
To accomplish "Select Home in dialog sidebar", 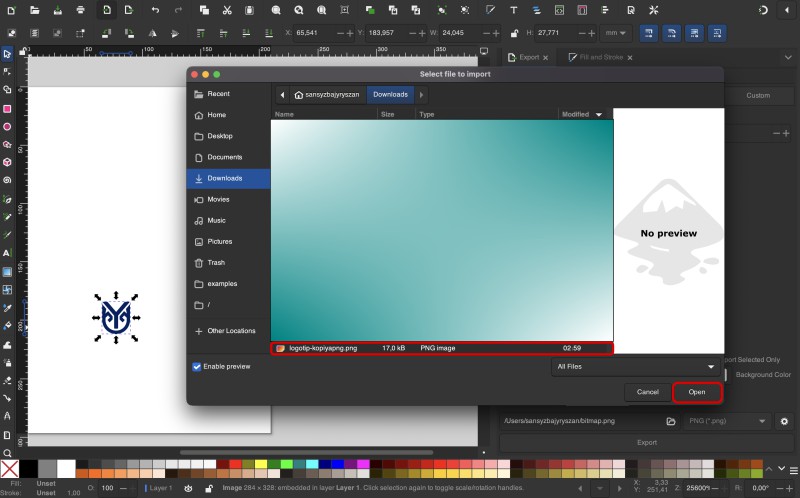I will [x=229, y=115].
